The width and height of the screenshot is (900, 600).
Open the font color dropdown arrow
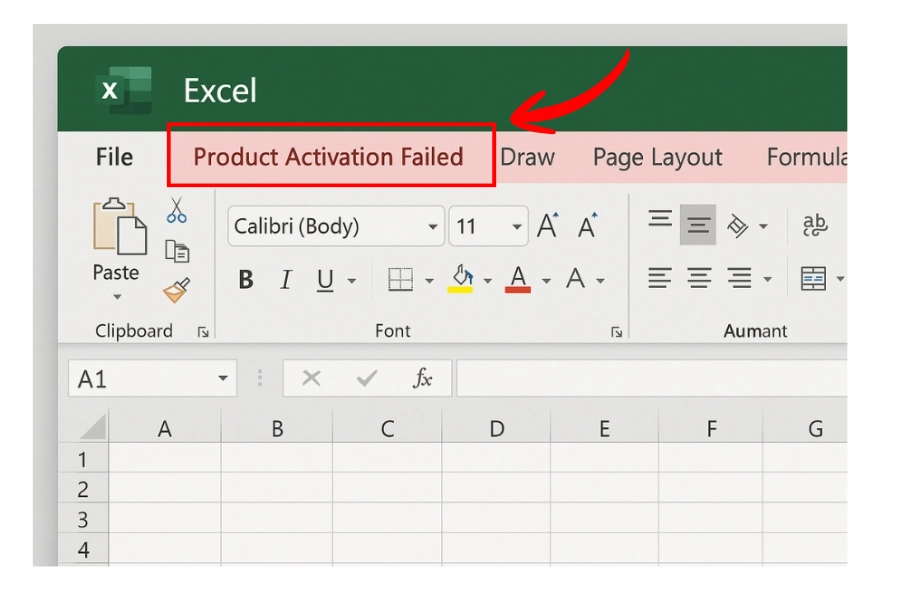[546, 281]
